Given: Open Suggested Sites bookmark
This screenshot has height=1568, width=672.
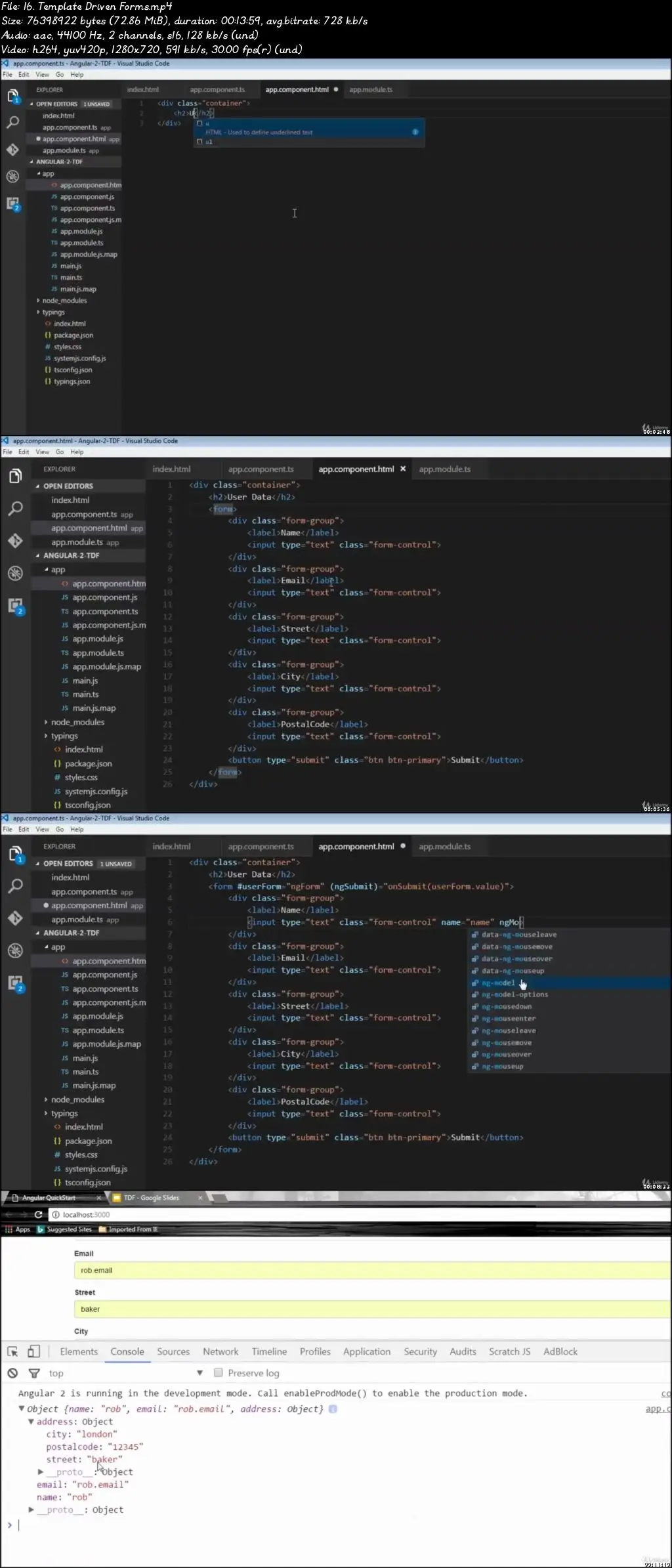Looking at the screenshot, I should 64,1229.
